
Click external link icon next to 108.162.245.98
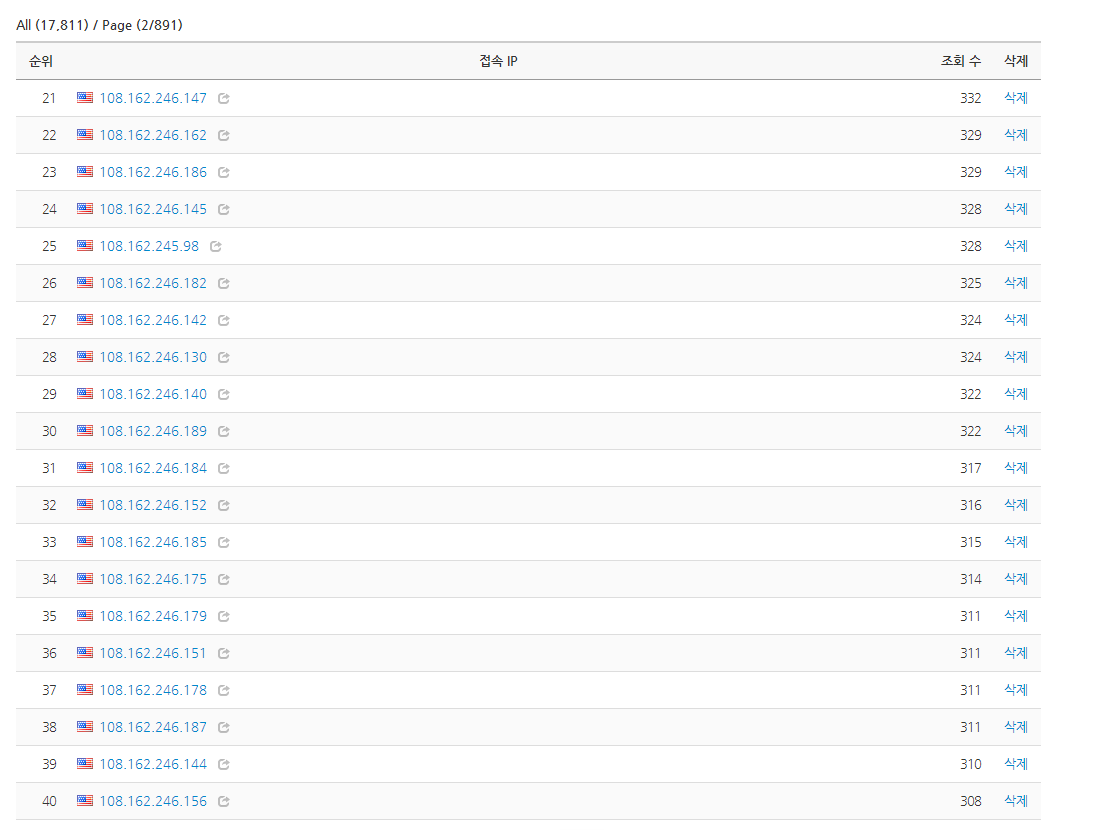216,246
